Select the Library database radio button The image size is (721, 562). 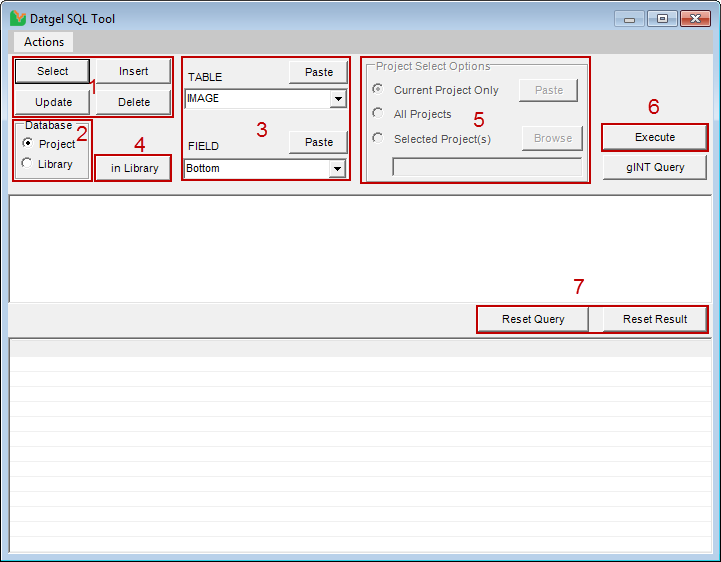(x=27, y=163)
